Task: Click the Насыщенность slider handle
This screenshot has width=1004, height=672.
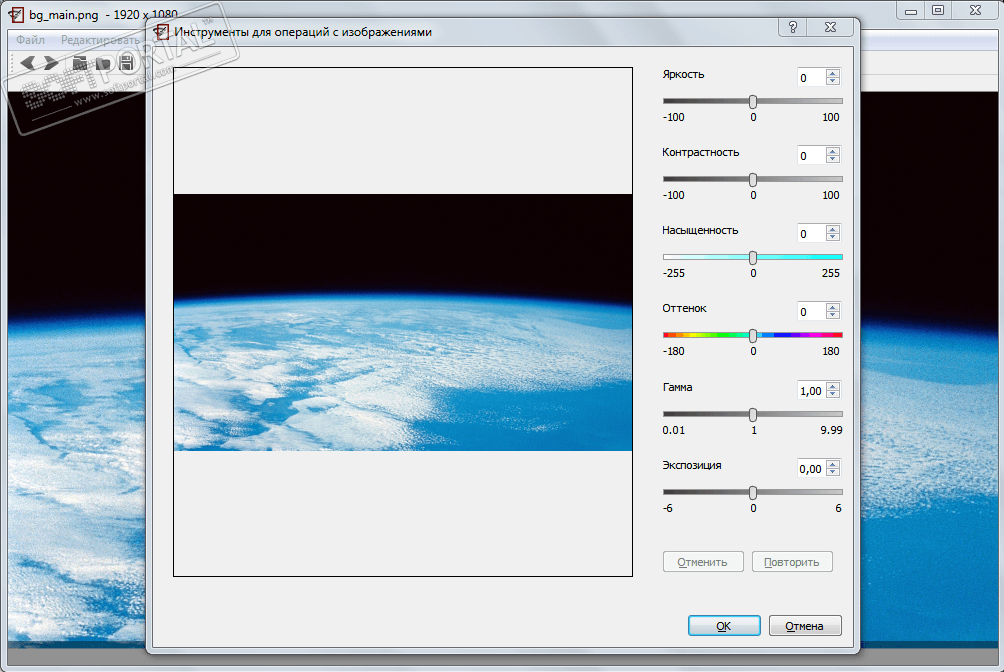Action: [x=753, y=258]
